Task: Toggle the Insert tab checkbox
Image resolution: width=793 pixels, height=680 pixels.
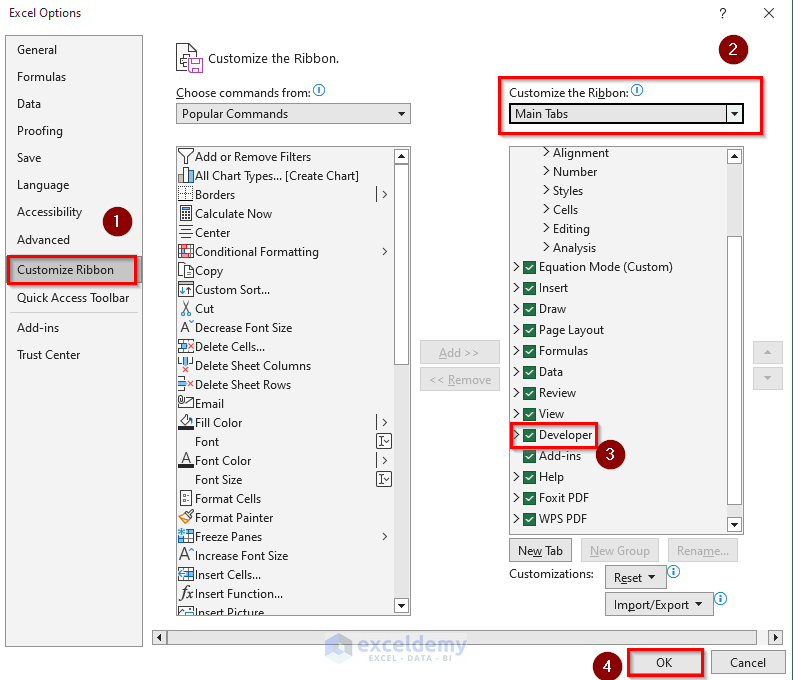Action: (530, 288)
